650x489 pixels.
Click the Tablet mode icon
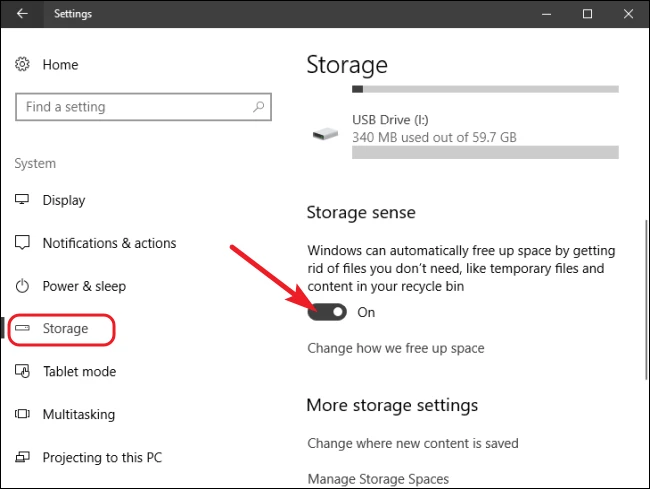click(23, 371)
